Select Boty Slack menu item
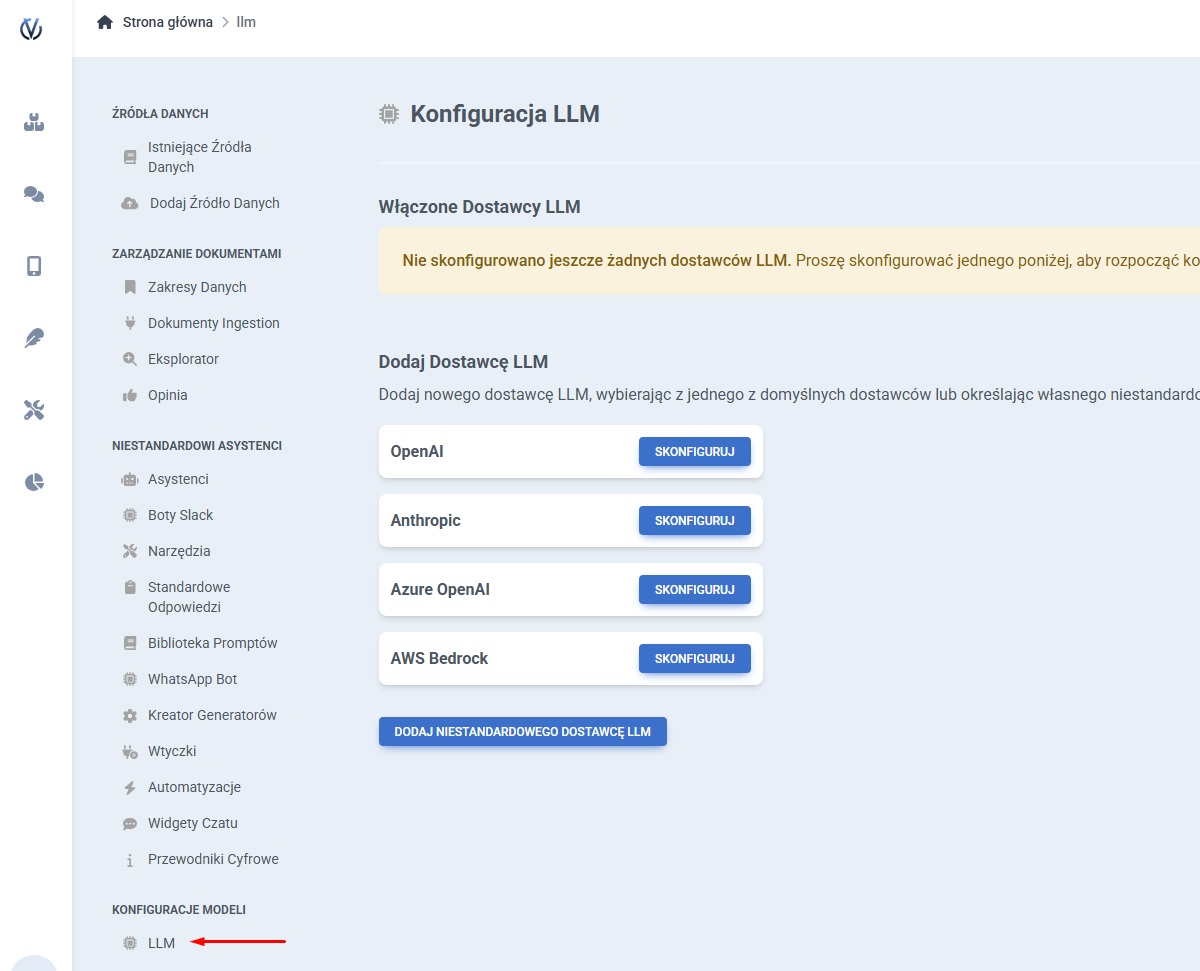The height and width of the screenshot is (971, 1200). click(180, 515)
